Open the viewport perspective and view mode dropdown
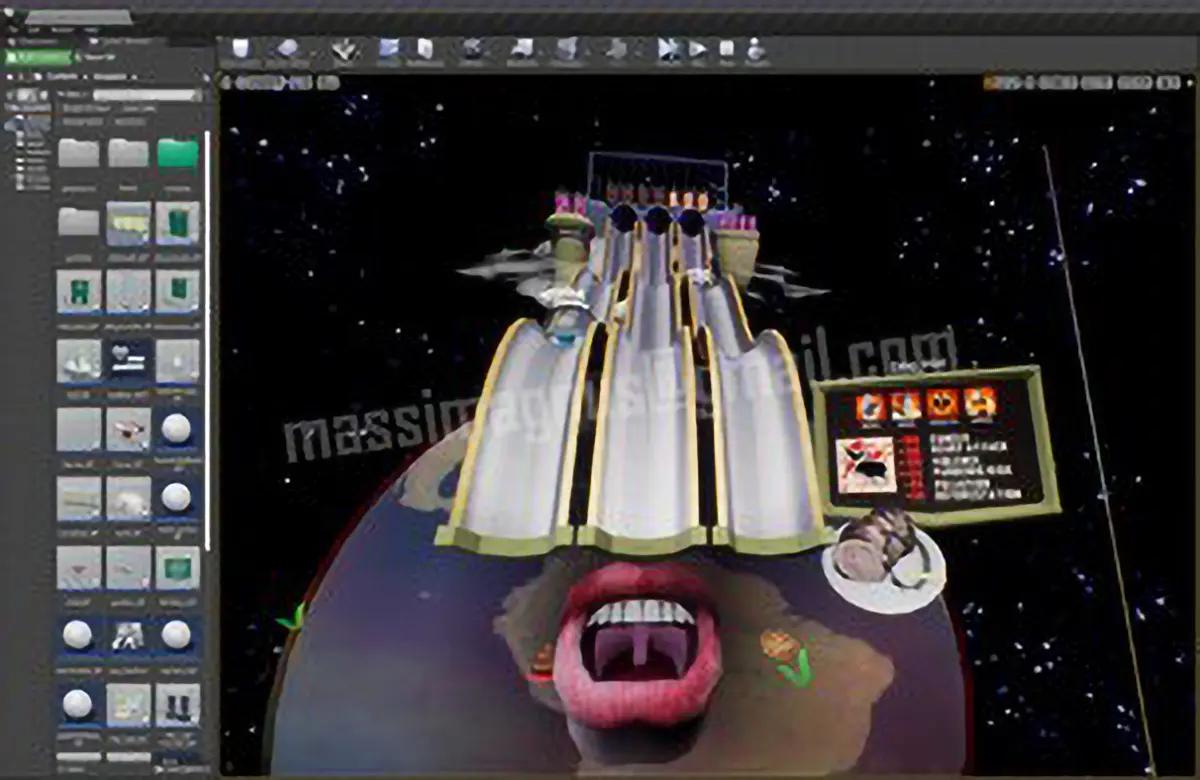 (x=274, y=83)
